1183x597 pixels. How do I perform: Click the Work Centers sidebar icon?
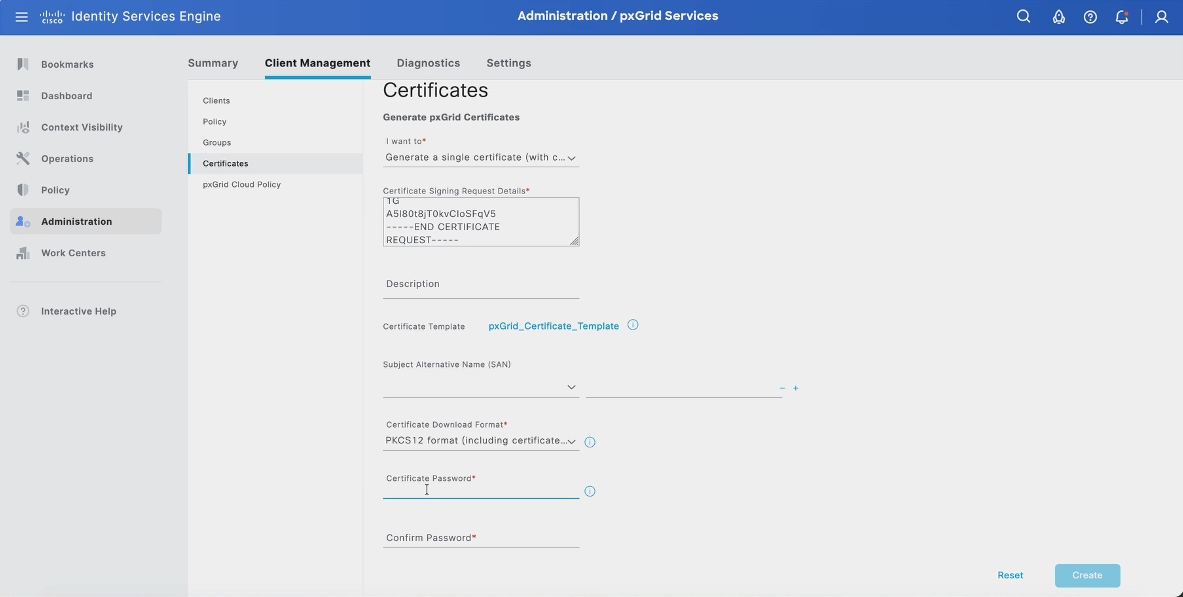pyautogui.click(x=23, y=253)
